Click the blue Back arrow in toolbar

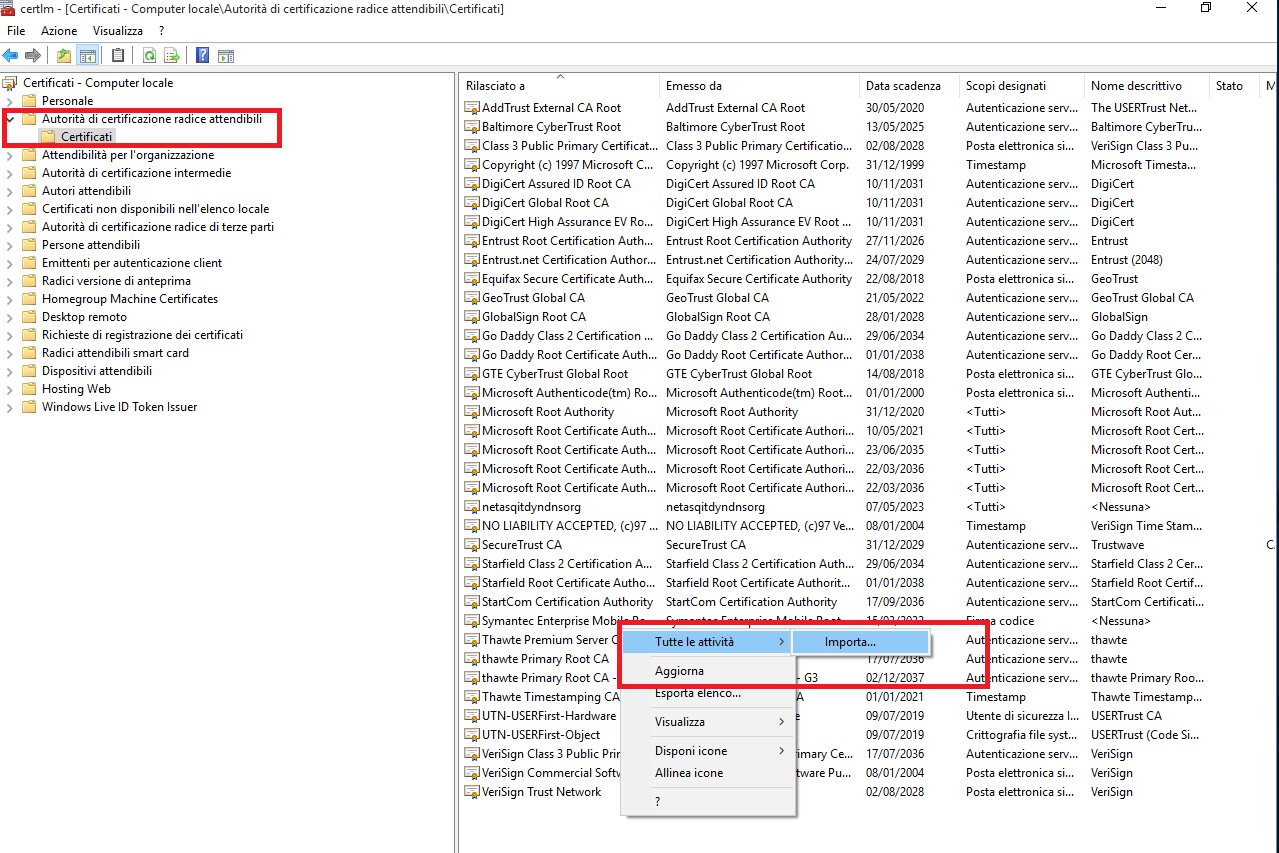[11, 56]
